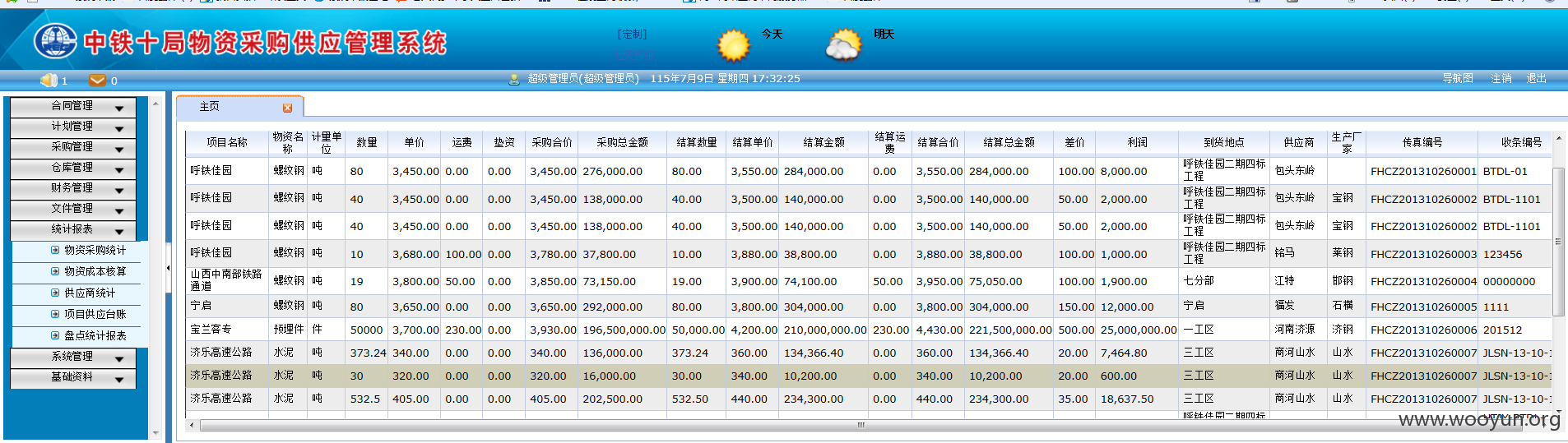This screenshot has width=1568, height=443.
Task: Open 物资采购统计 report
Action: pyautogui.click(x=95, y=250)
